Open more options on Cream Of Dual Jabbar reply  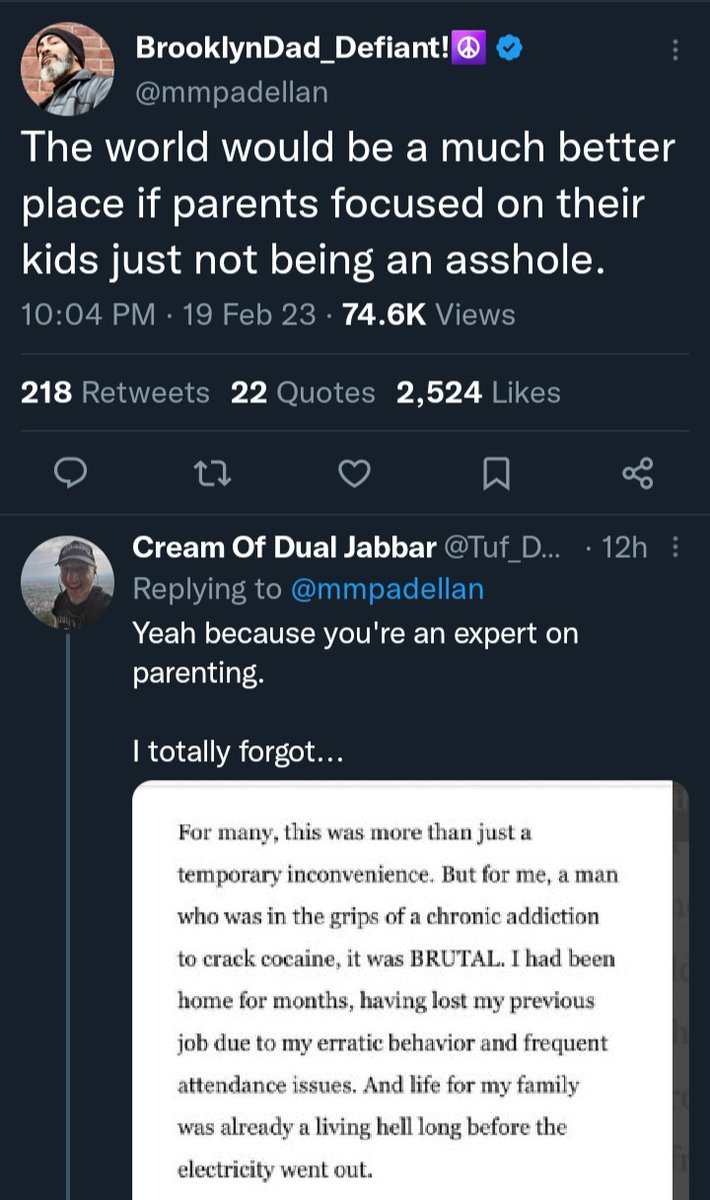(x=674, y=547)
